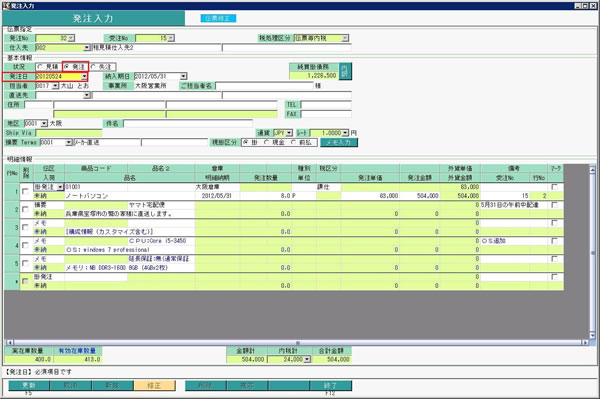Click the 1,226,500 純買掛債務 value
The image size is (600, 399).
point(314,76)
